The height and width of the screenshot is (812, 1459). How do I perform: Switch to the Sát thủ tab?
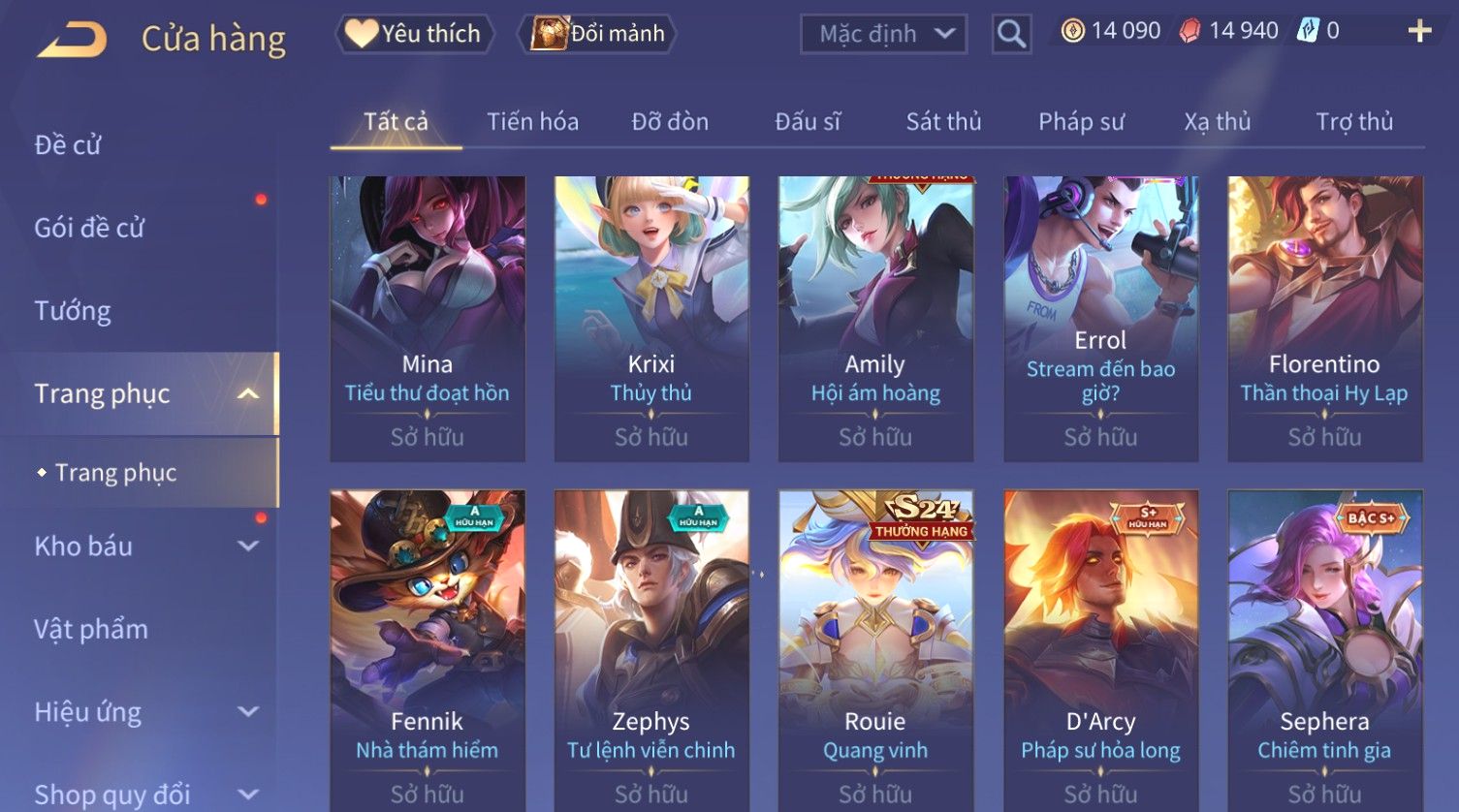coord(943,122)
